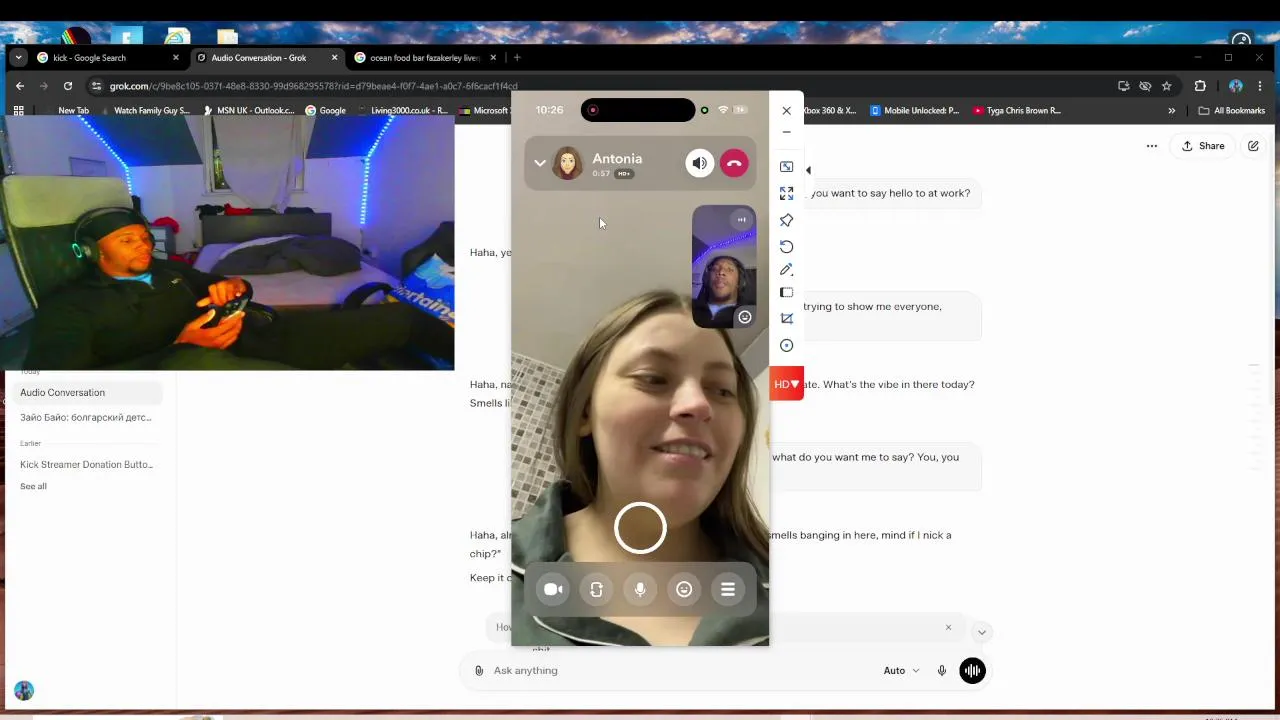This screenshot has width=1280, height=720.
Task: Open the Extensions puzzle icon
Action: tap(1200, 86)
